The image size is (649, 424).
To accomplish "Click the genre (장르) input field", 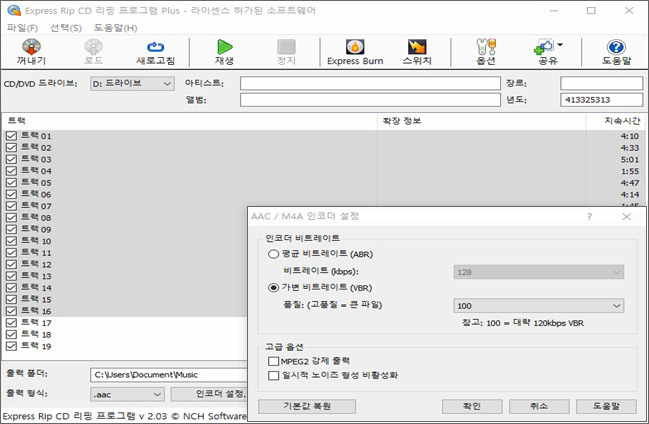I will [x=601, y=83].
